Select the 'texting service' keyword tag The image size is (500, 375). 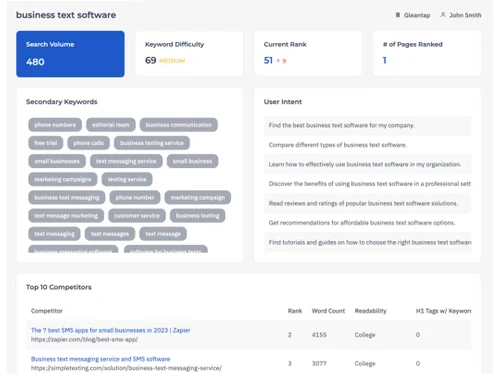127,179
